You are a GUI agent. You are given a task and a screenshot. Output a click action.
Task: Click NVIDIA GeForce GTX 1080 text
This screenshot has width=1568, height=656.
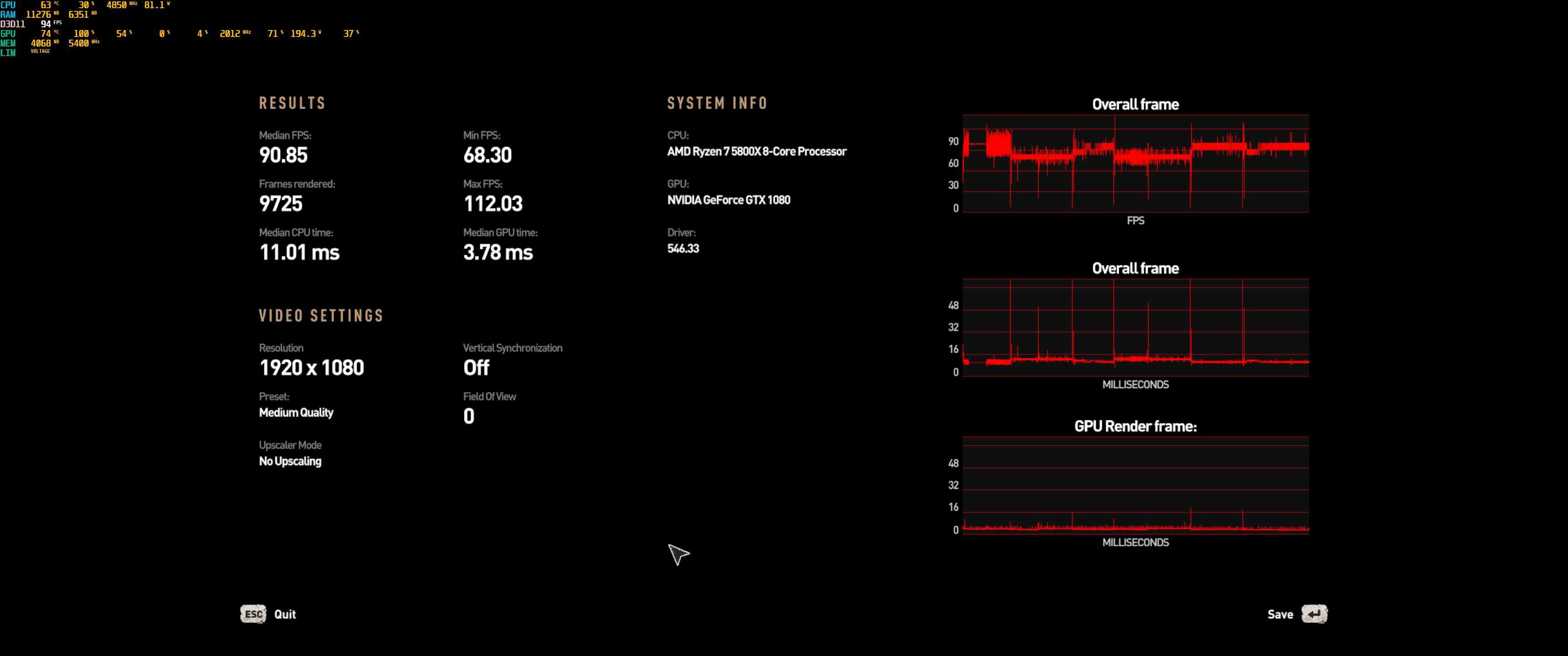[728, 200]
